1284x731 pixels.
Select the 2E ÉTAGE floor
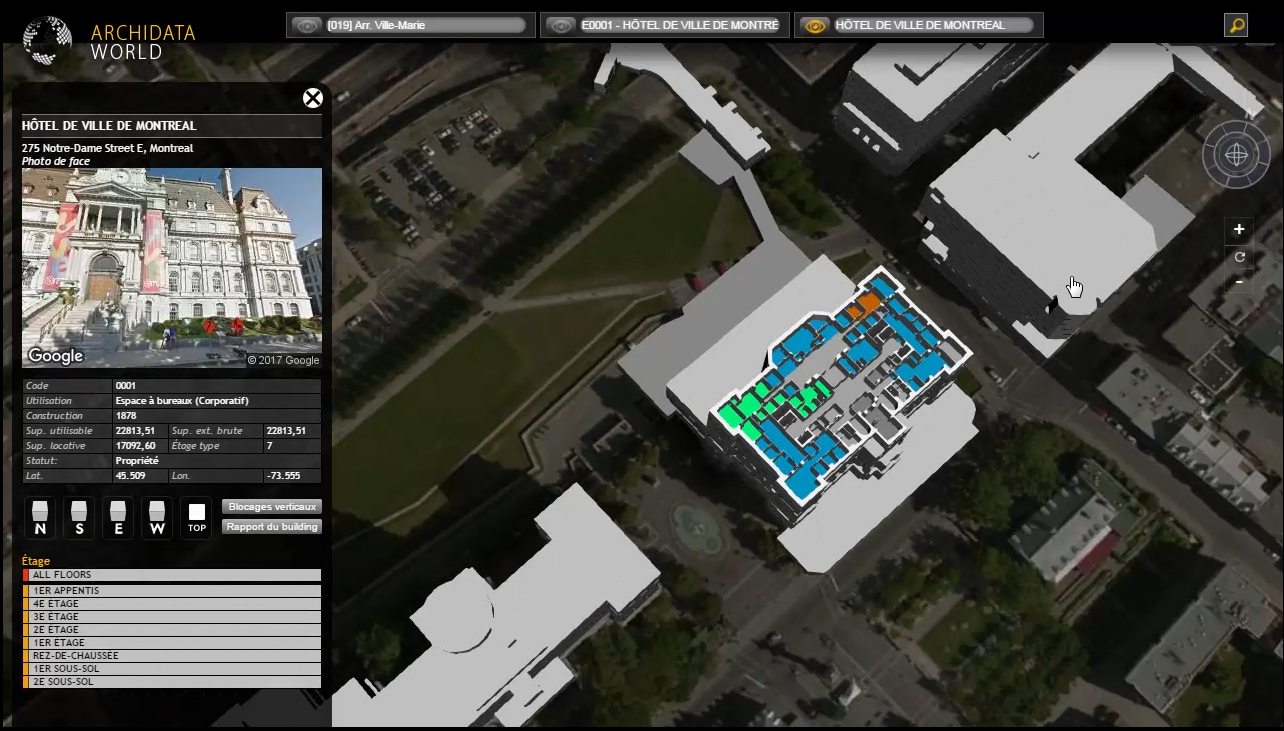tap(172, 630)
